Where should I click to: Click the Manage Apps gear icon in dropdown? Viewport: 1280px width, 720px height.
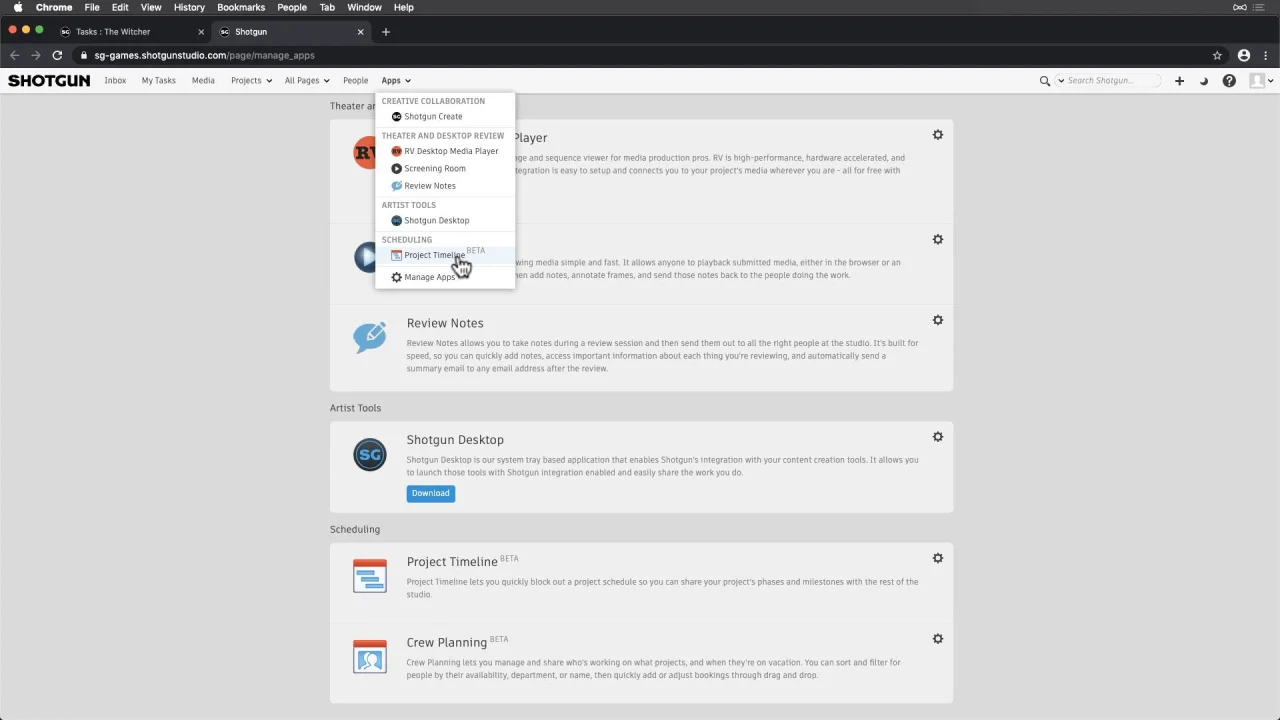[396, 277]
